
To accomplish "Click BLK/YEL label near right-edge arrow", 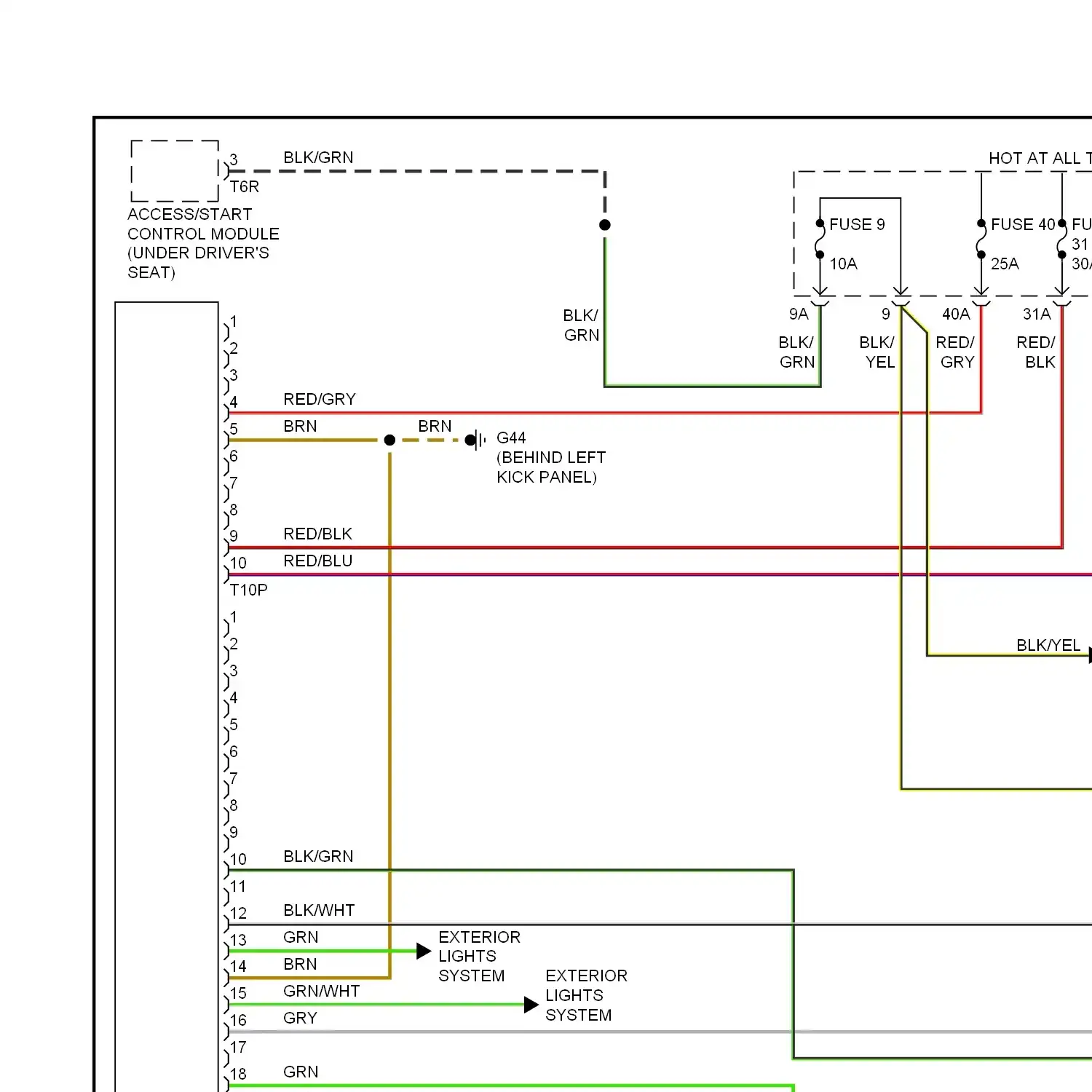I will [x=1048, y=645].
